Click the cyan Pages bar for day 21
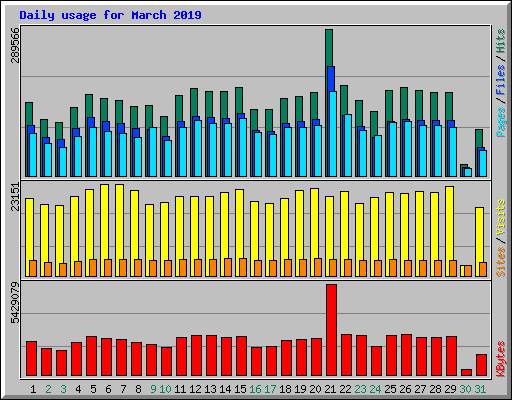The image size is (512, 400). [333, 134]
